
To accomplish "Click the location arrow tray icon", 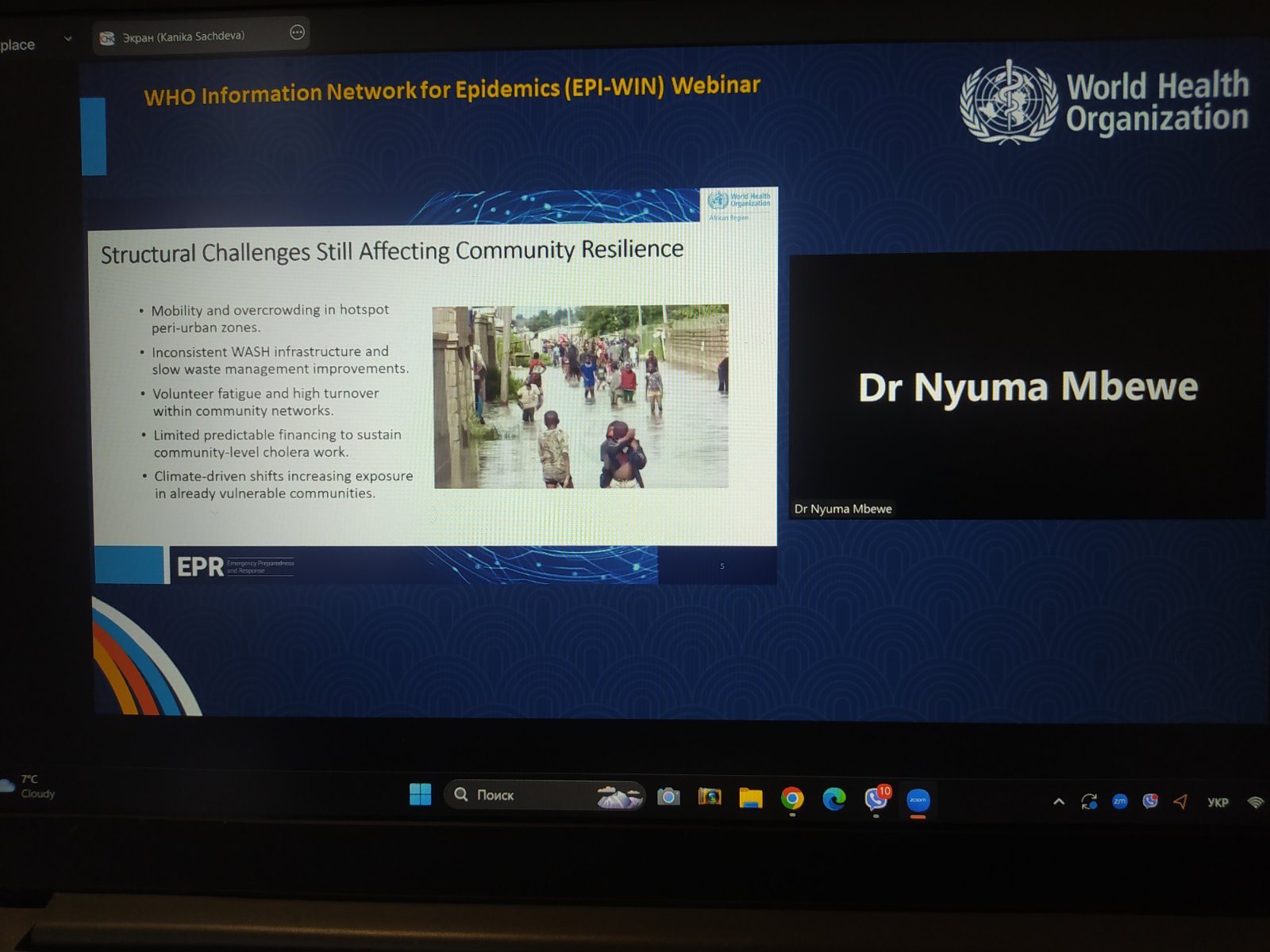I will pyautogui.click(x=1180, y=802).
